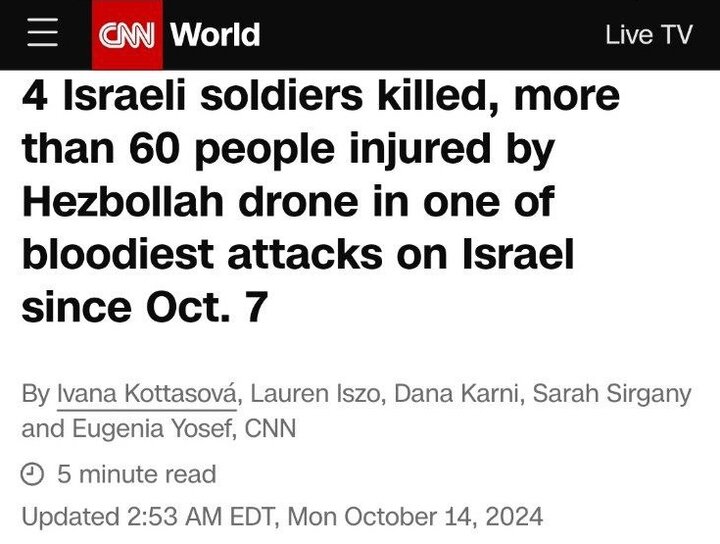This screenshot has width=720, height=544.
Task: Click the 2:53 AM EDT update time
Action: 200,516
